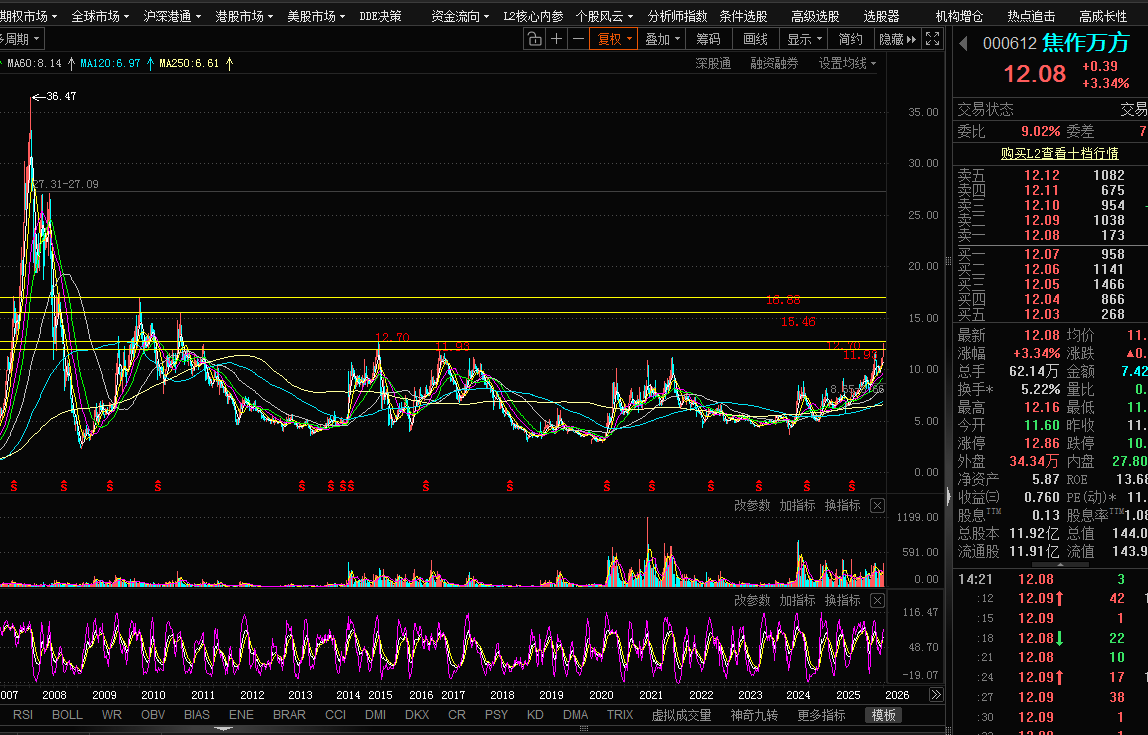
Task: Select the BOLL indicator tab
Action: pyautogui.click(x=67, y=715)
